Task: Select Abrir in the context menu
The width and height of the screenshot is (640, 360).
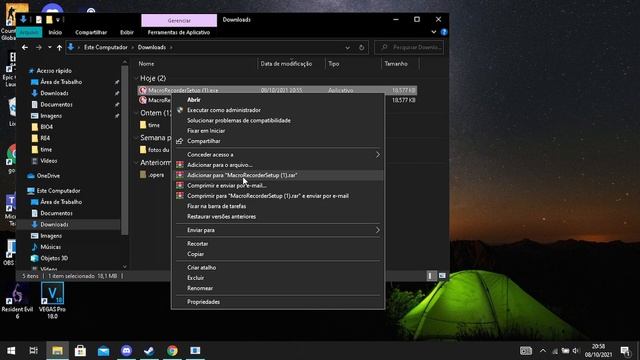Action: (x=278, y=100)
